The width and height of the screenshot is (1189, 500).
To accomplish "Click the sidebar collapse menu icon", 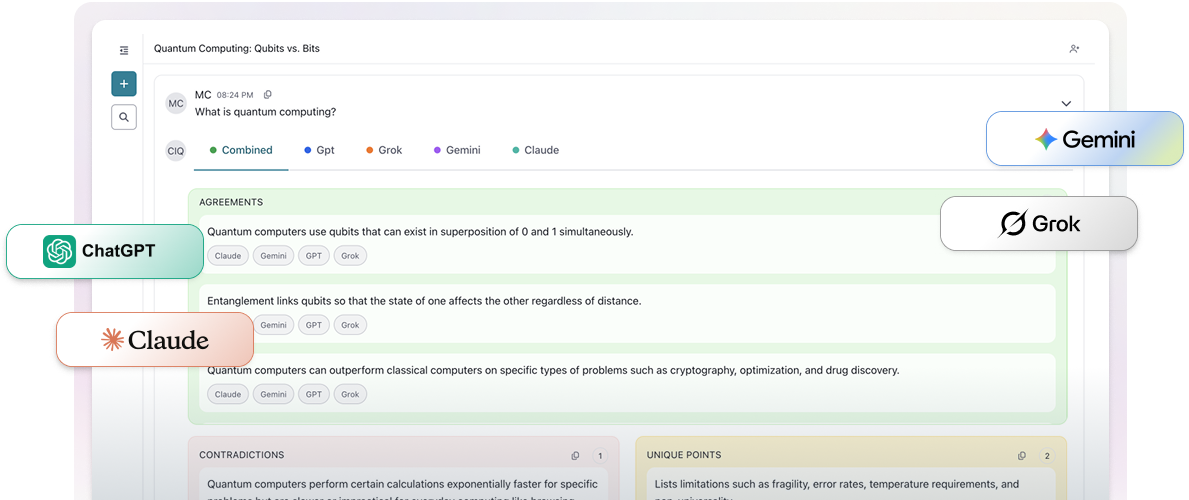I will pos(124,50).
